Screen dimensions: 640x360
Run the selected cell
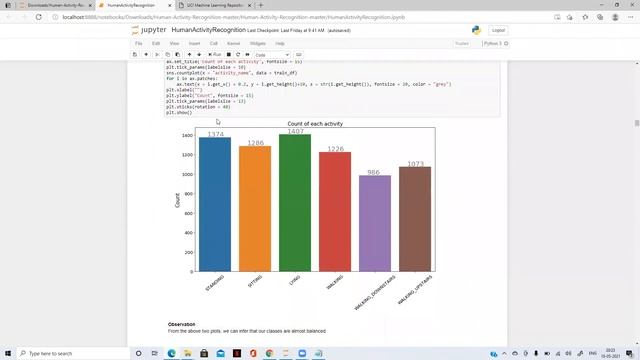click(214, 55)
